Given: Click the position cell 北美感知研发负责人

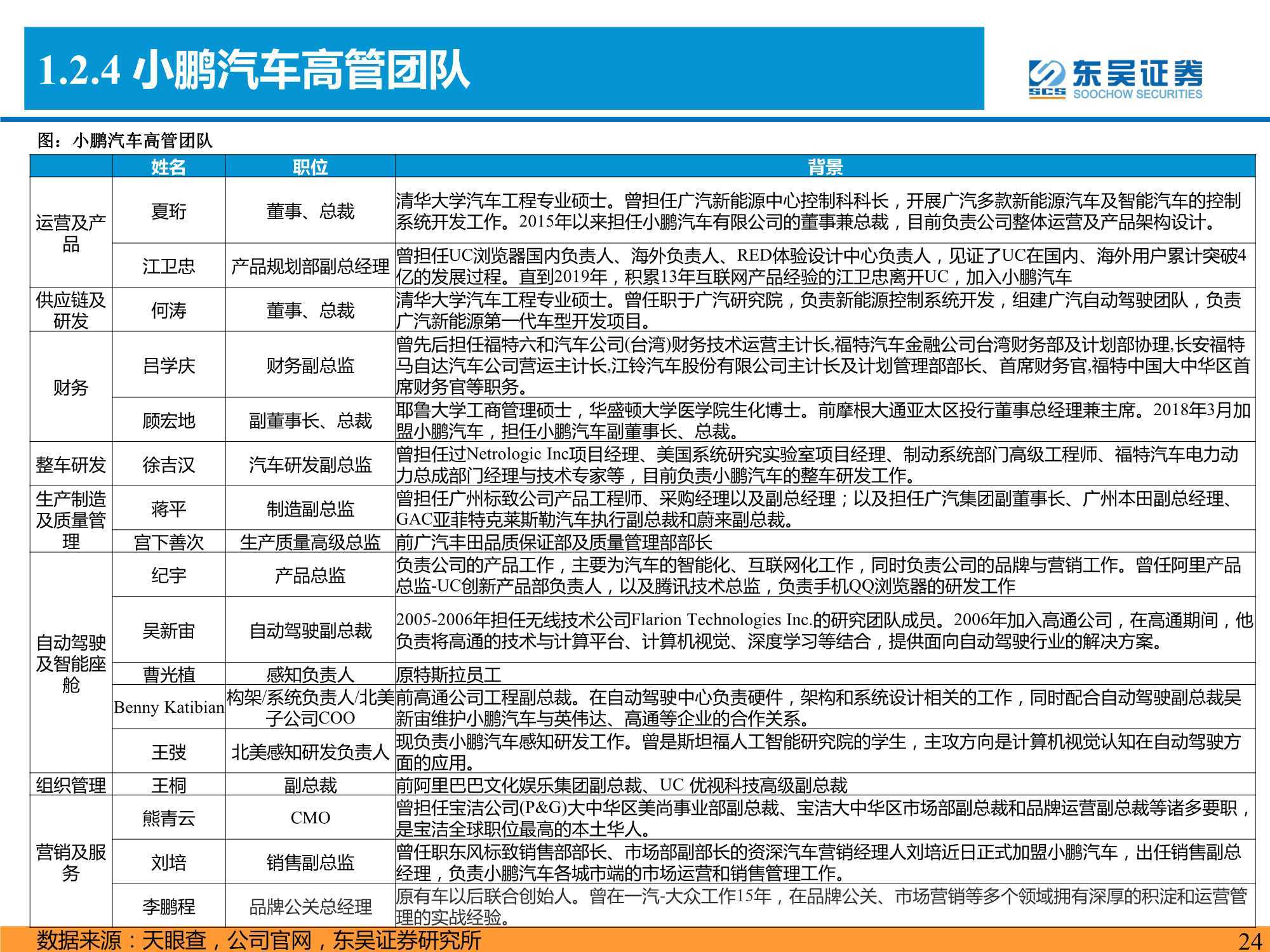Looking at the screenshot, I should pyautogui.click(x=310, y=751).
